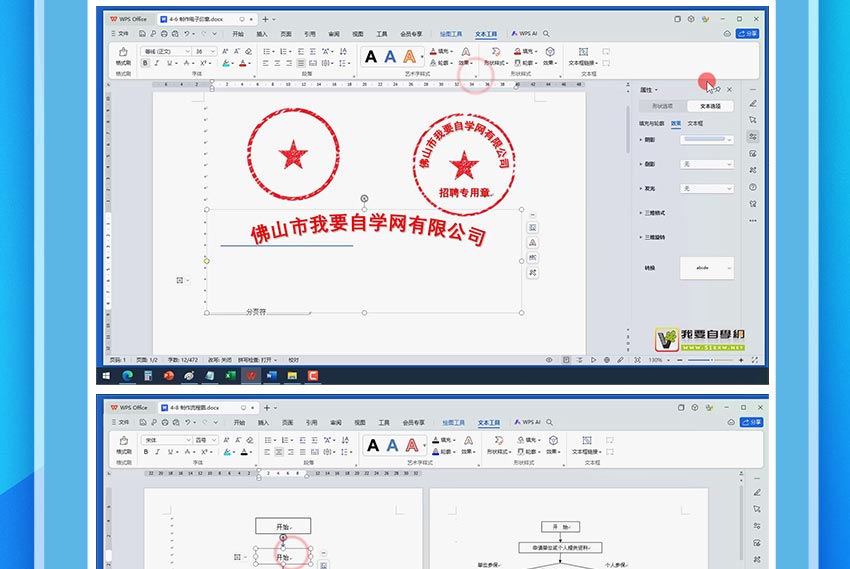Click the rotation handle above the text box
The height and width of the screenshot is (569, 850).
(x=364, y=199)
